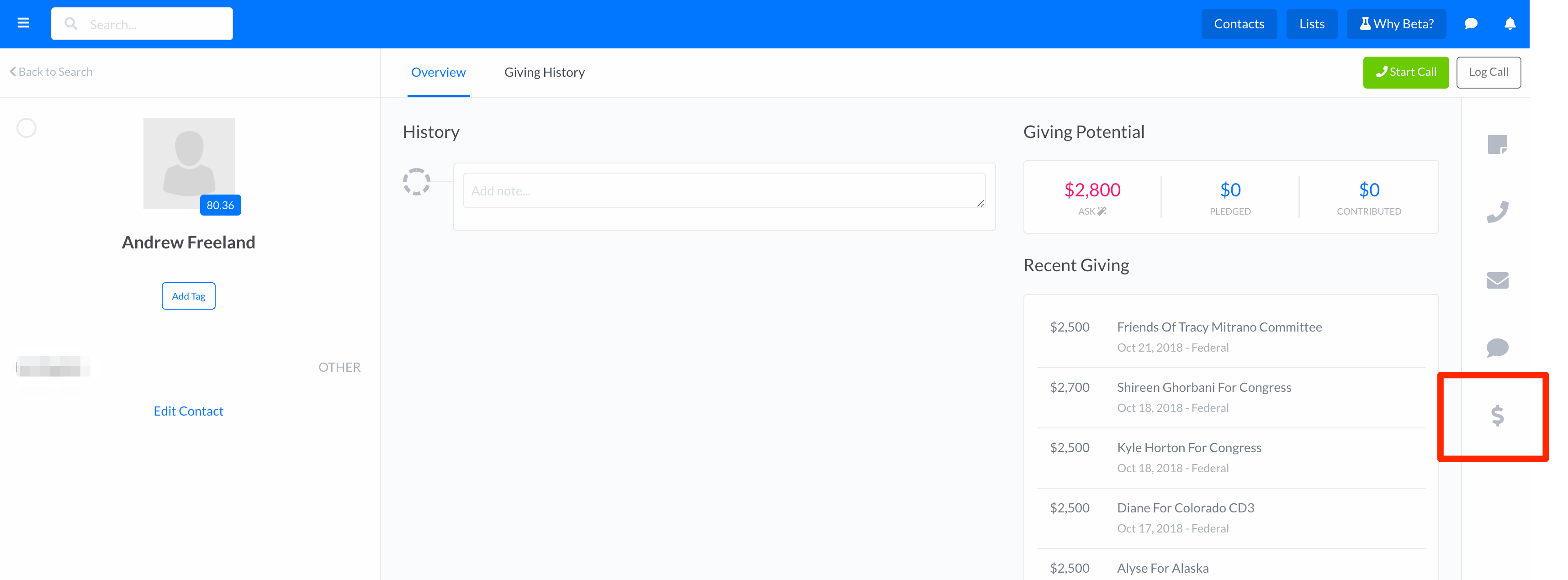Viewport: 1568px width, 580px height.
Task: Go back via Back to Search link
Action: tap(51, 72)
